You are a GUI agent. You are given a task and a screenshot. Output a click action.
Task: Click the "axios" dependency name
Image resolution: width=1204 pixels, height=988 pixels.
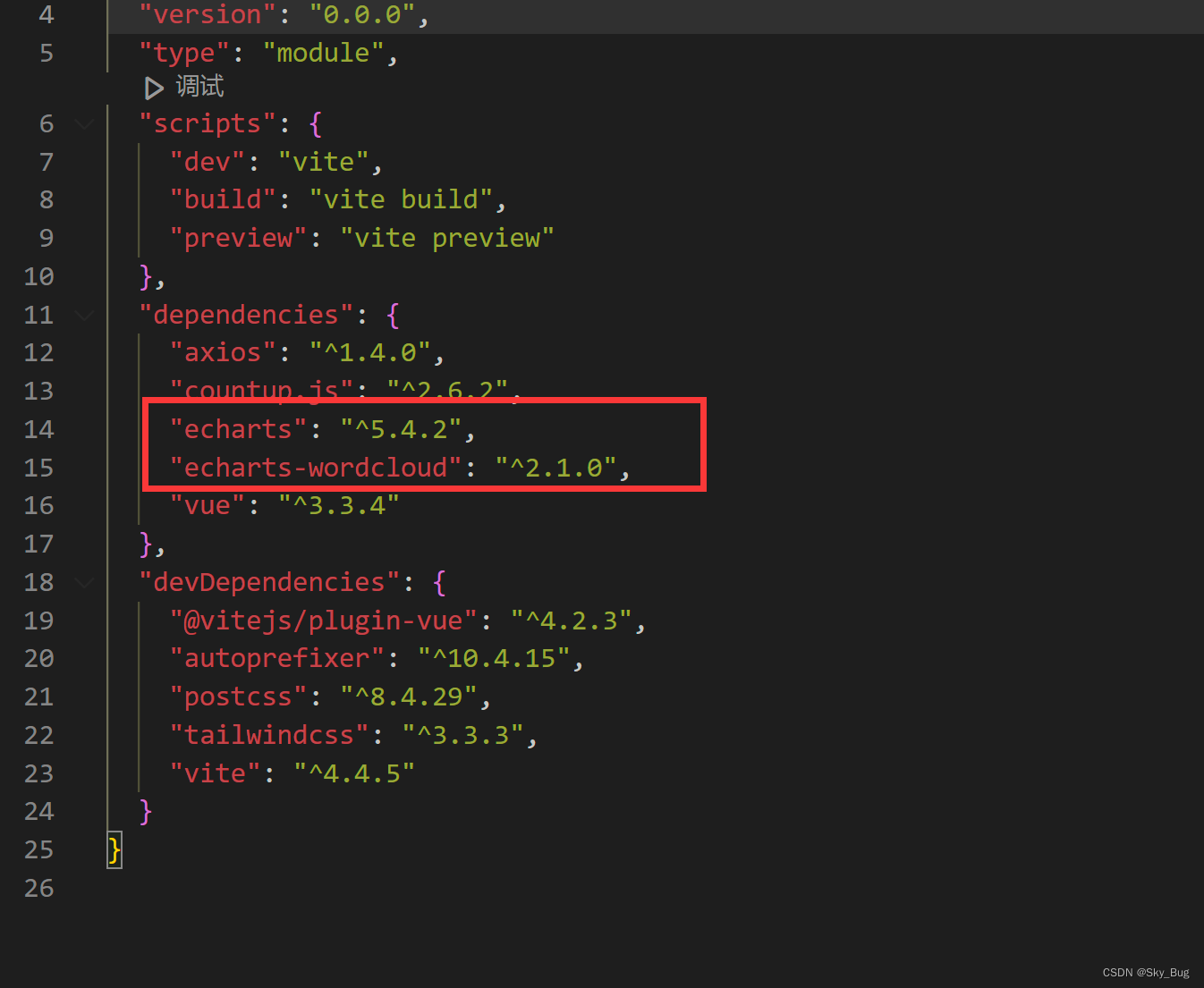223,352
